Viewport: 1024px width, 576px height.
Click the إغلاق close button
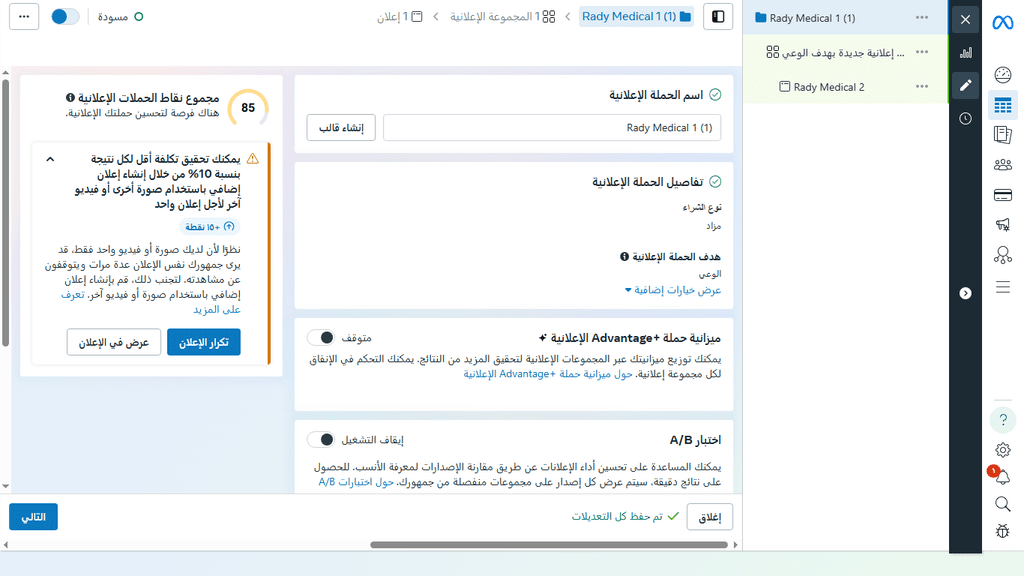709,517
